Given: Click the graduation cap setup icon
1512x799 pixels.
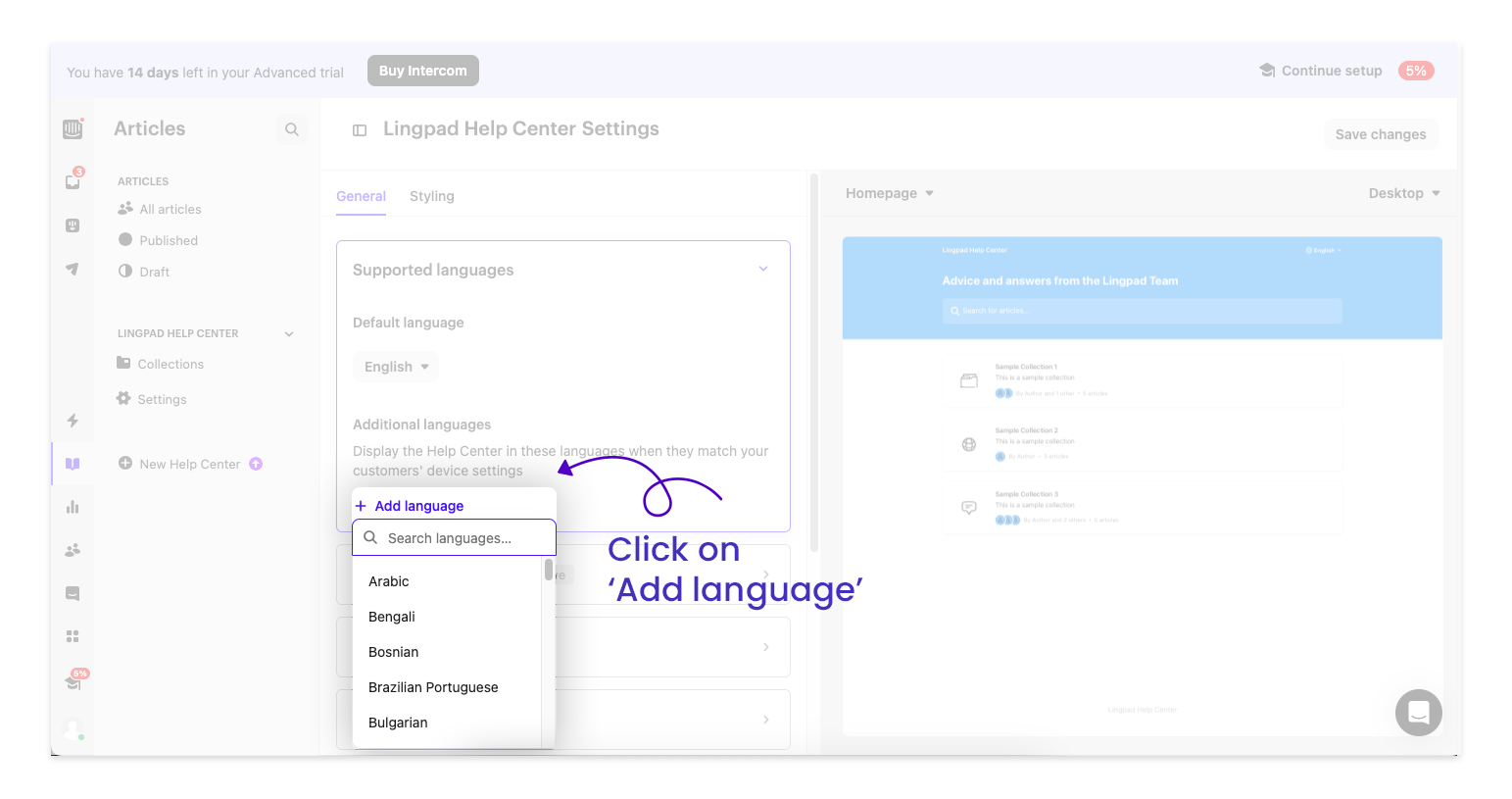Looking at the screenshot, I should pyautogui.click(x=73, y=682).
